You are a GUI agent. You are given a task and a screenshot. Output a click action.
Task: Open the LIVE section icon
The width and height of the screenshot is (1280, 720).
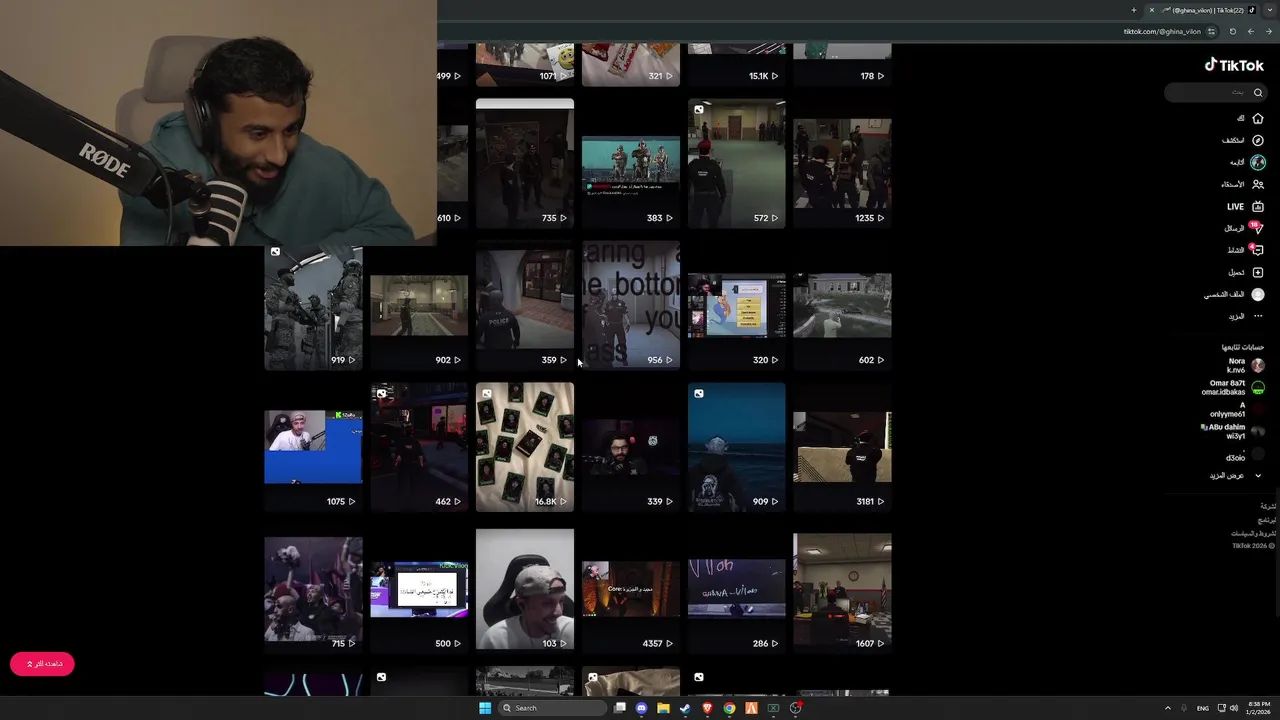[1258, 207]
